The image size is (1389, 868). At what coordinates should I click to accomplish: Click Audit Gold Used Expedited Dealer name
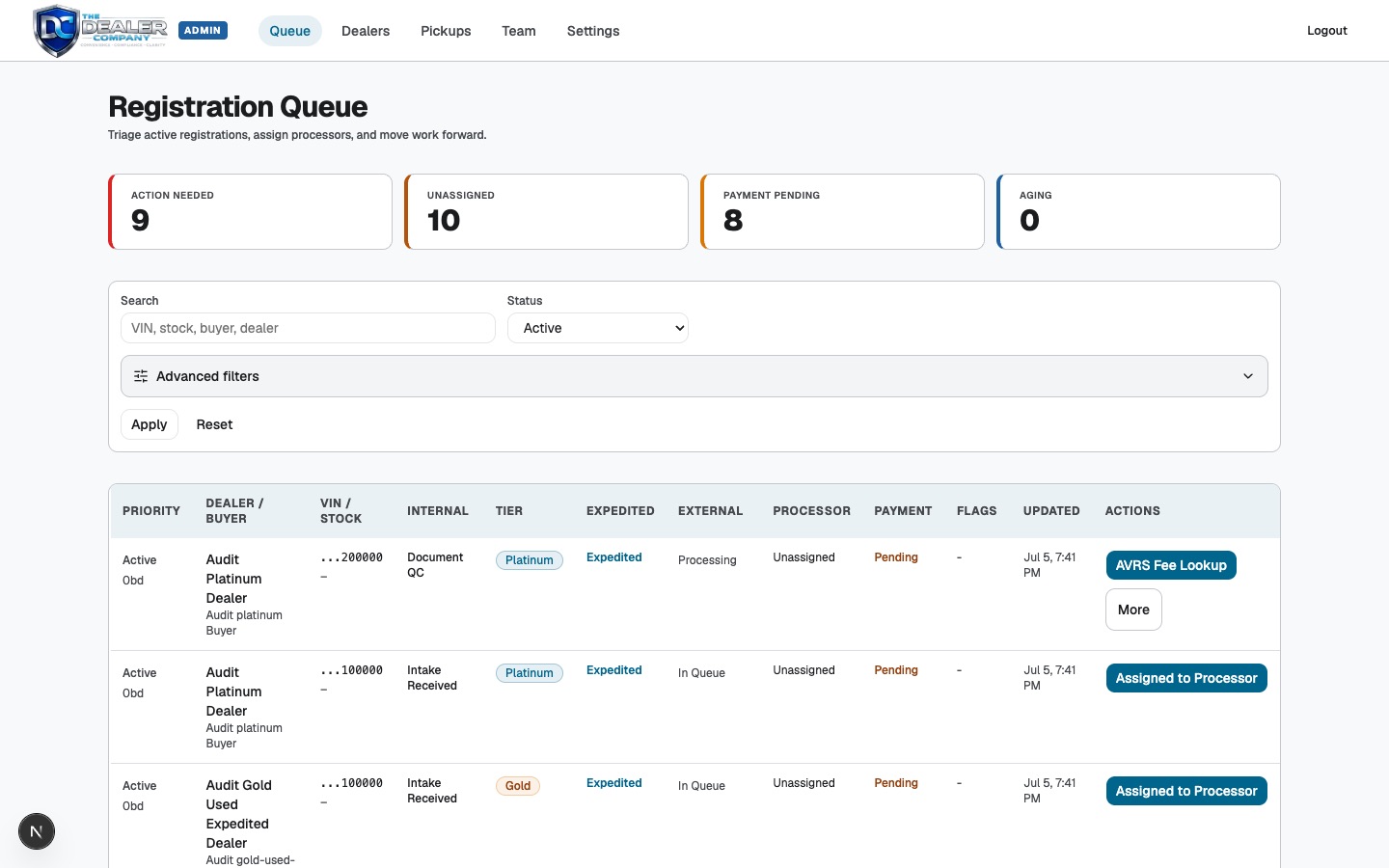[x=238, y=814]
